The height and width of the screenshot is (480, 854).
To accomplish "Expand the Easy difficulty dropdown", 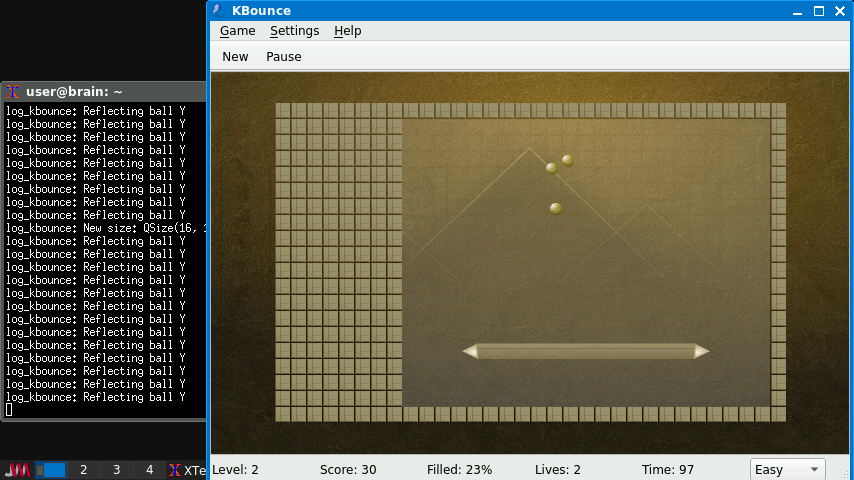I will (x=787, y=469).
